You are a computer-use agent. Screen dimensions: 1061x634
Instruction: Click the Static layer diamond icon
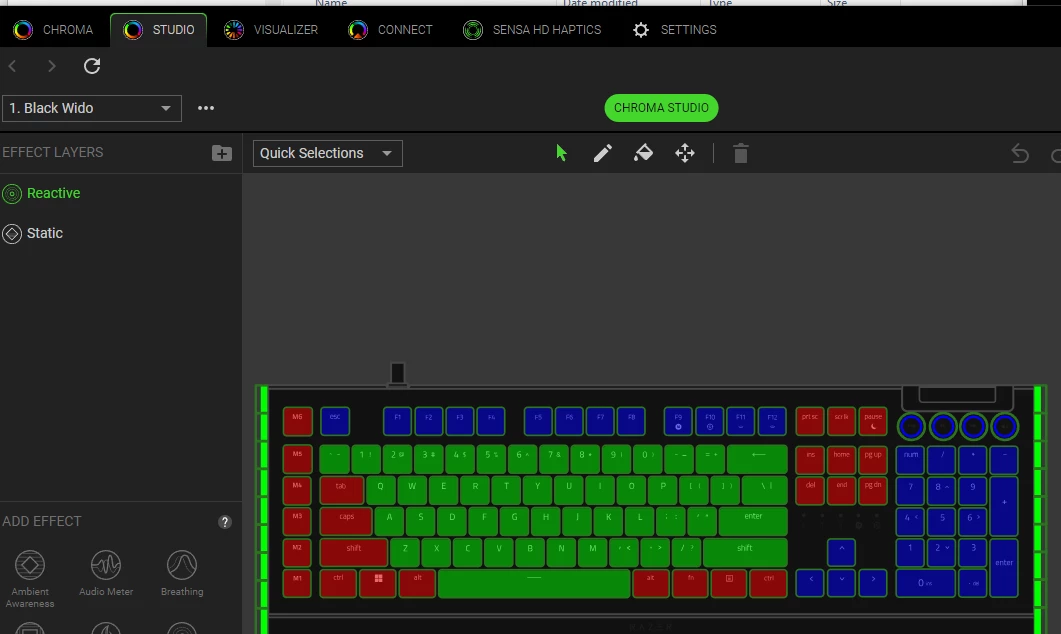pyautogui.click(x=12, y=234)
